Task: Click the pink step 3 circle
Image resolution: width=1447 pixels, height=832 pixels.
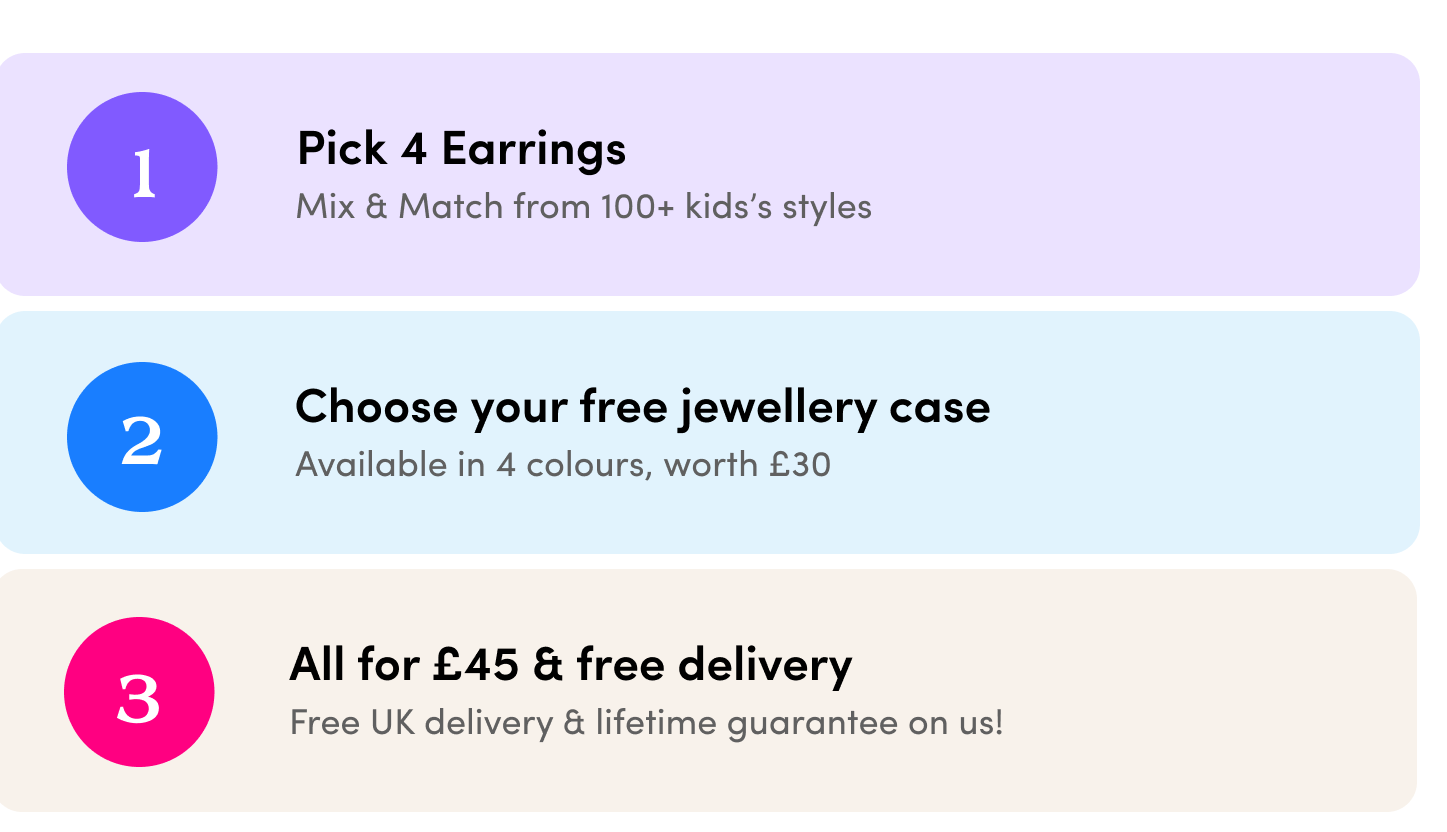Action: click(x=139, y=692)
